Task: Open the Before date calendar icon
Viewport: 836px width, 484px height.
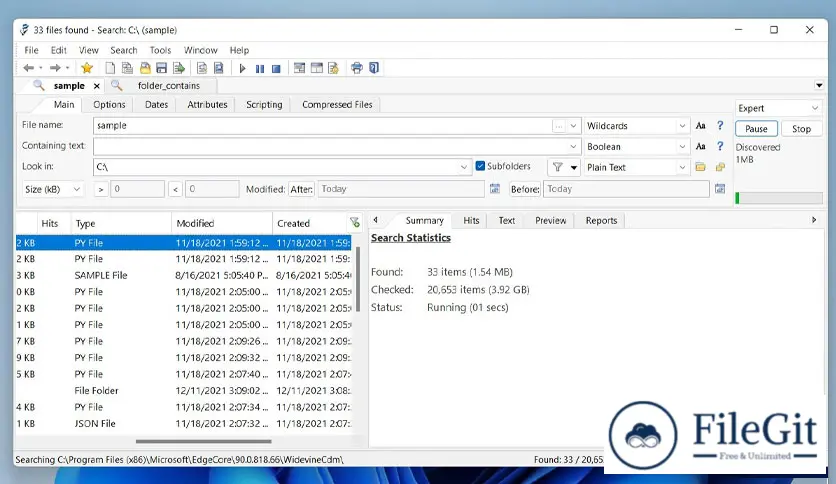Action: [x=720, y=189]
